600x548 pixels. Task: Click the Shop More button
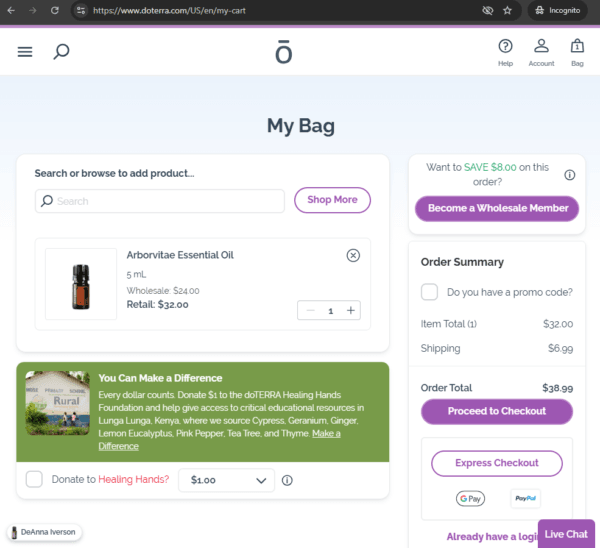pyautogui.click(x=332, y=200)
